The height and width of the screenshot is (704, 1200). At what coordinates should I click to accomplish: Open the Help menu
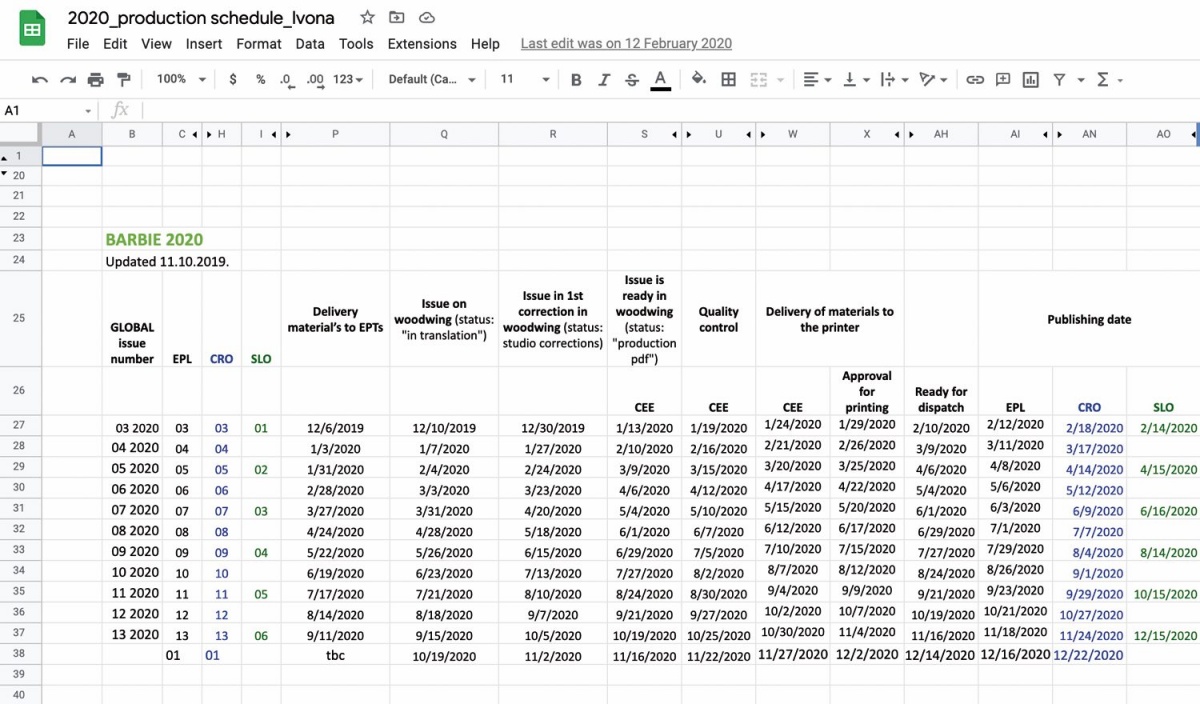click(485, 44)
